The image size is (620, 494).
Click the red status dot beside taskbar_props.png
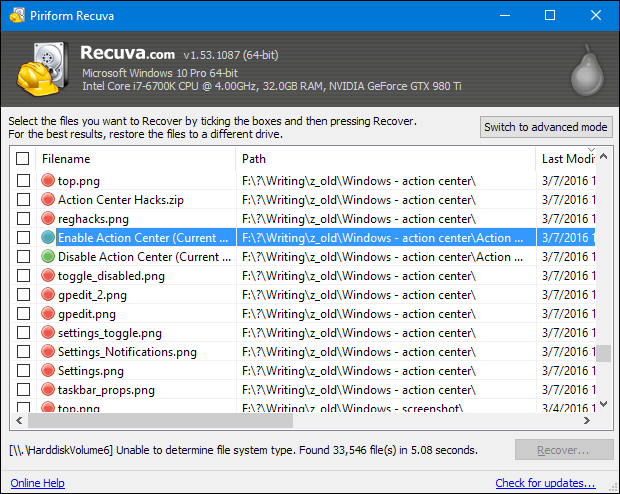point(48,389)
